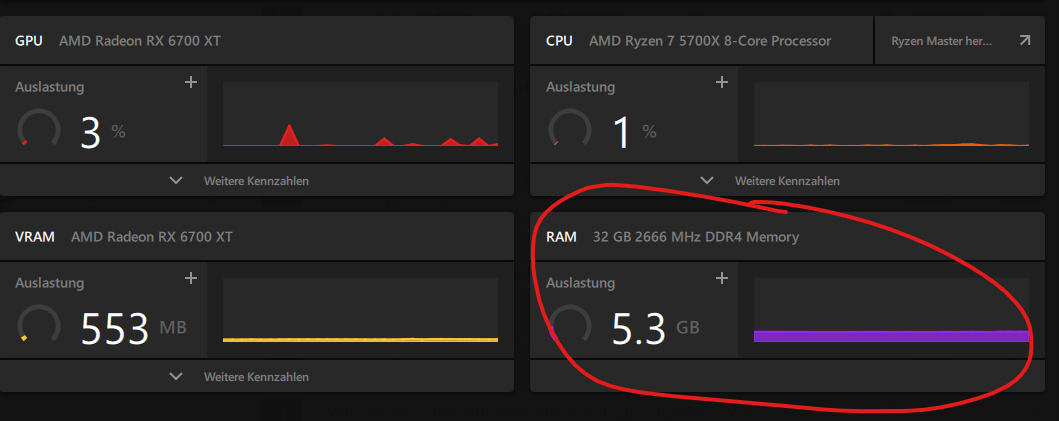The width and height of the screenshot is (1059, 421).
Task: Click AMD Ryzen 7 5700X 8-Core Processor text
Action: 711,41
